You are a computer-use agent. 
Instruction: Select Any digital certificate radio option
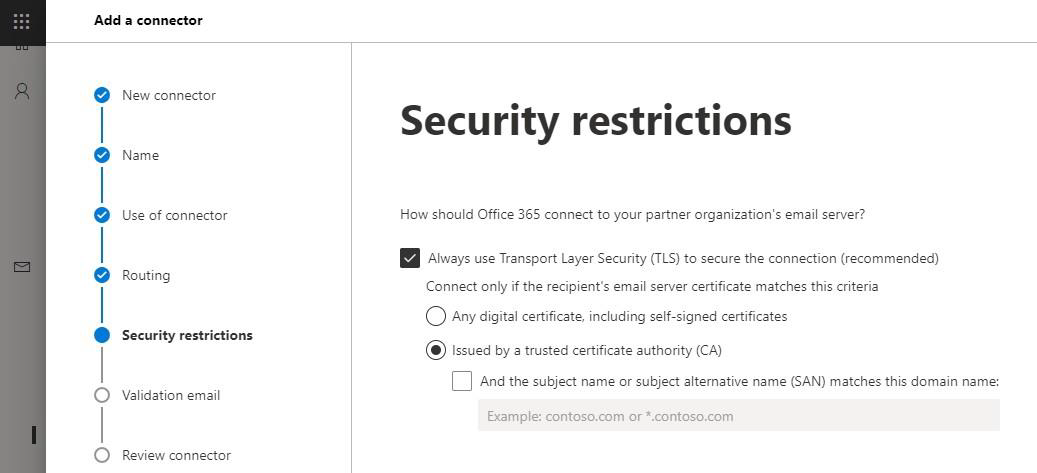pos(436,316)
